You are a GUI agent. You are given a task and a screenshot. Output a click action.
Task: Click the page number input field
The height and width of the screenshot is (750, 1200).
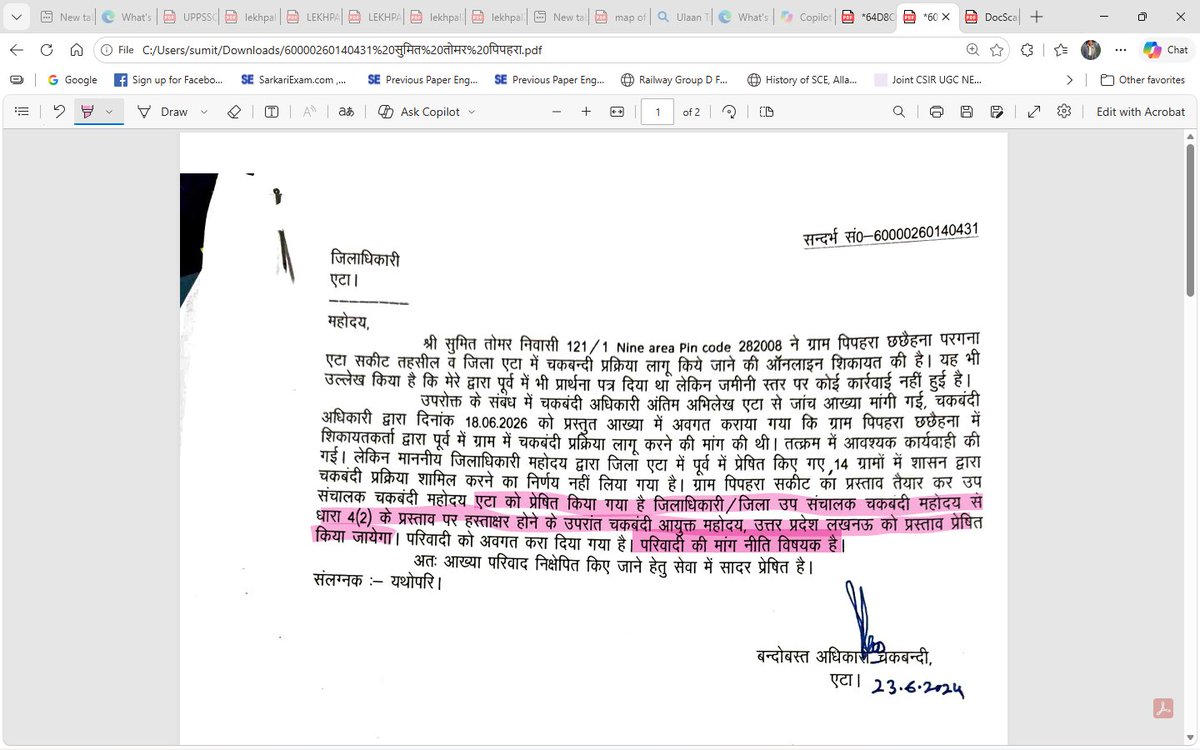tap(657, 112)
